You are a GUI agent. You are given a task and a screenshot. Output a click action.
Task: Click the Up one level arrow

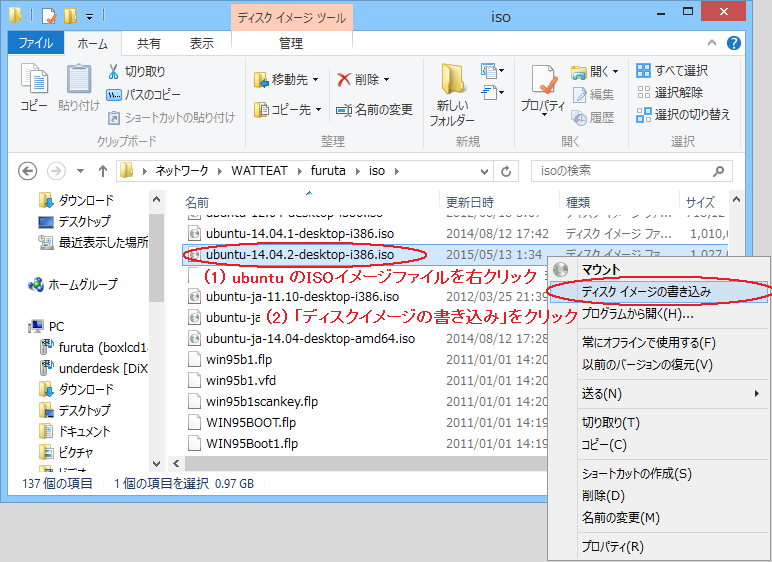[x=102, y=171]
